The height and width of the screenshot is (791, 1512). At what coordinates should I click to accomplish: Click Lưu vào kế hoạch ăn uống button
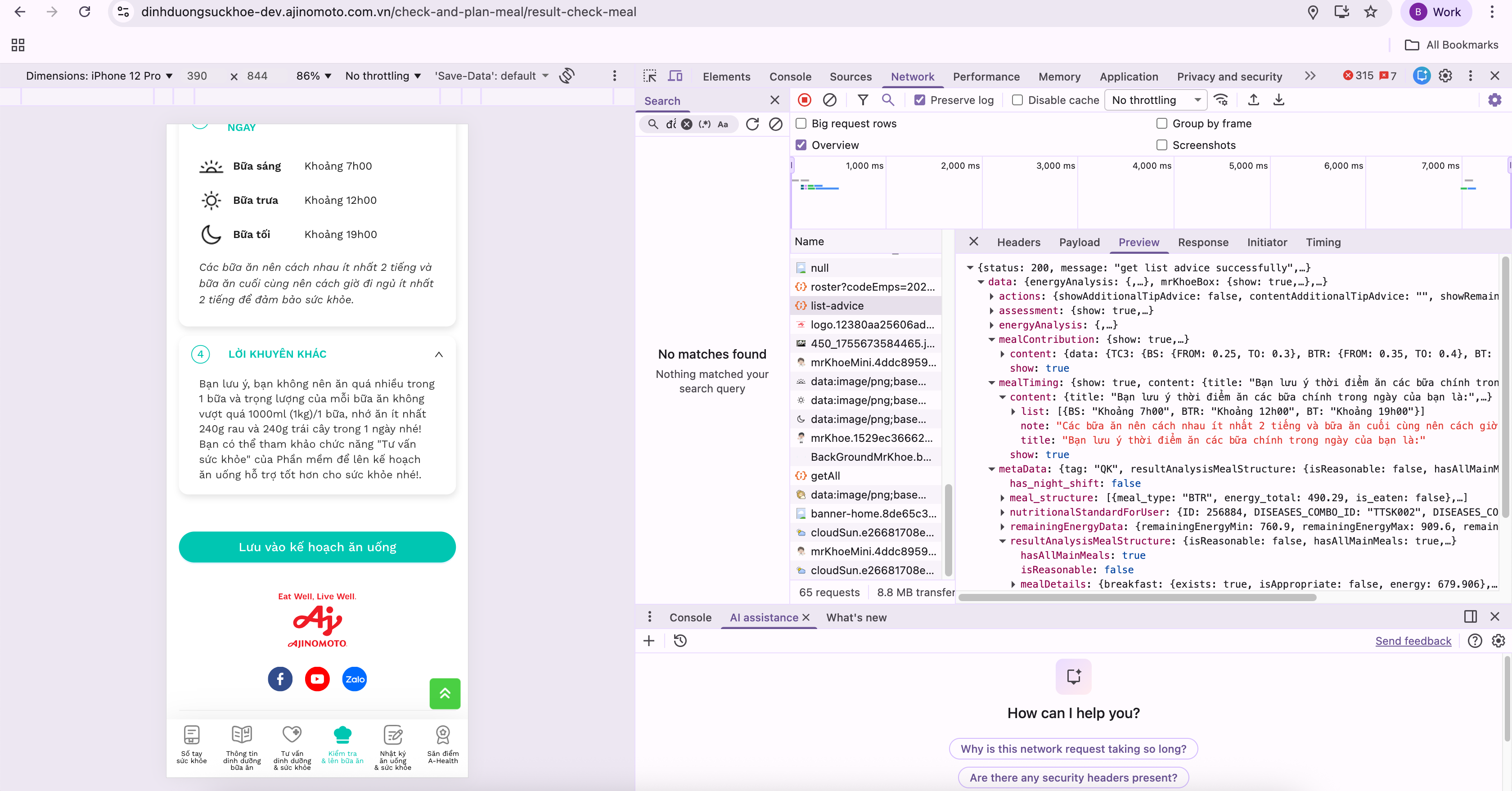[x=317, y=547]
